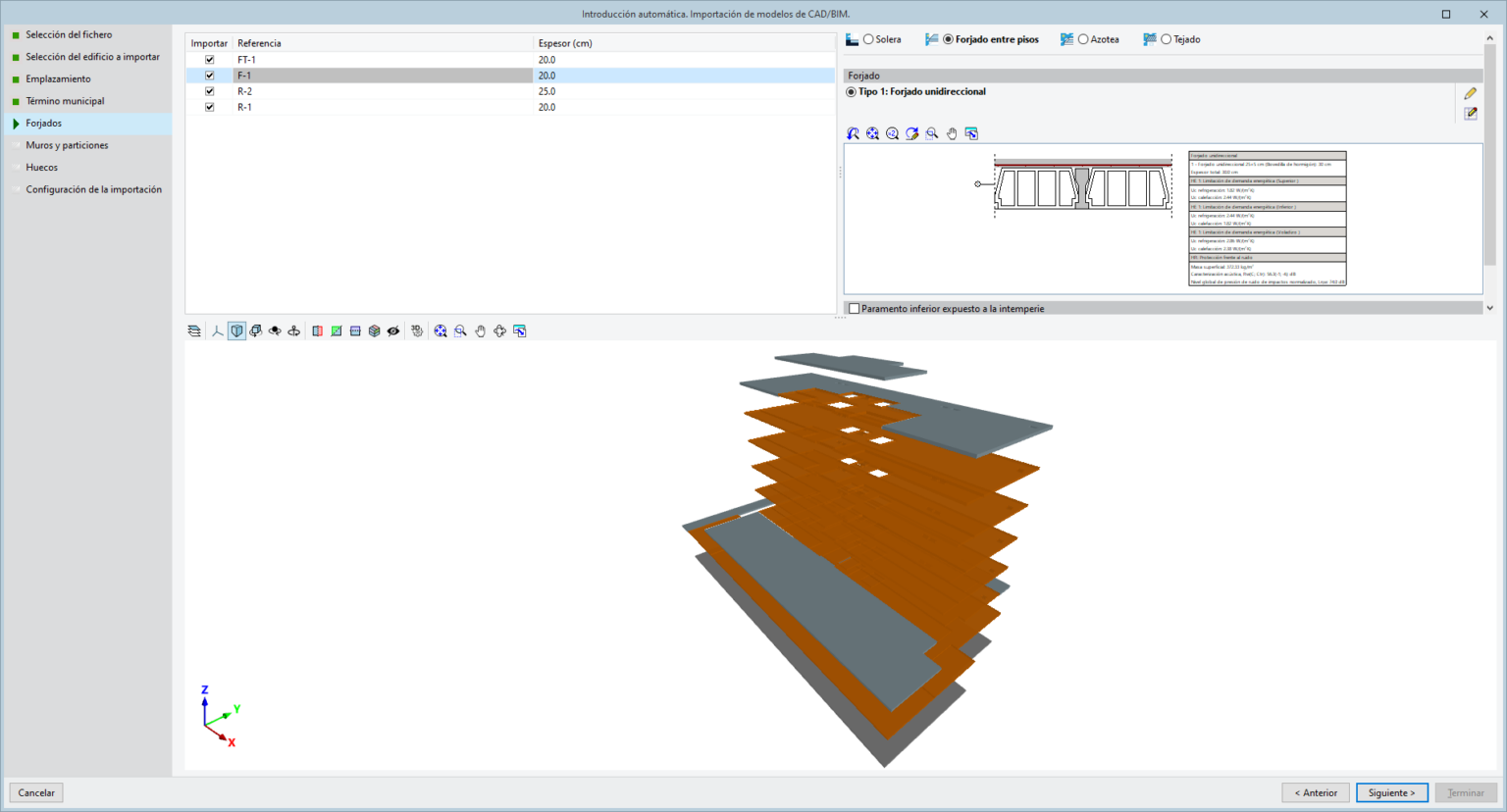The height and width of the screenshot is (812, 1507).
Task: Toggle element visibility with the eye icon
Action: [393, 330]
